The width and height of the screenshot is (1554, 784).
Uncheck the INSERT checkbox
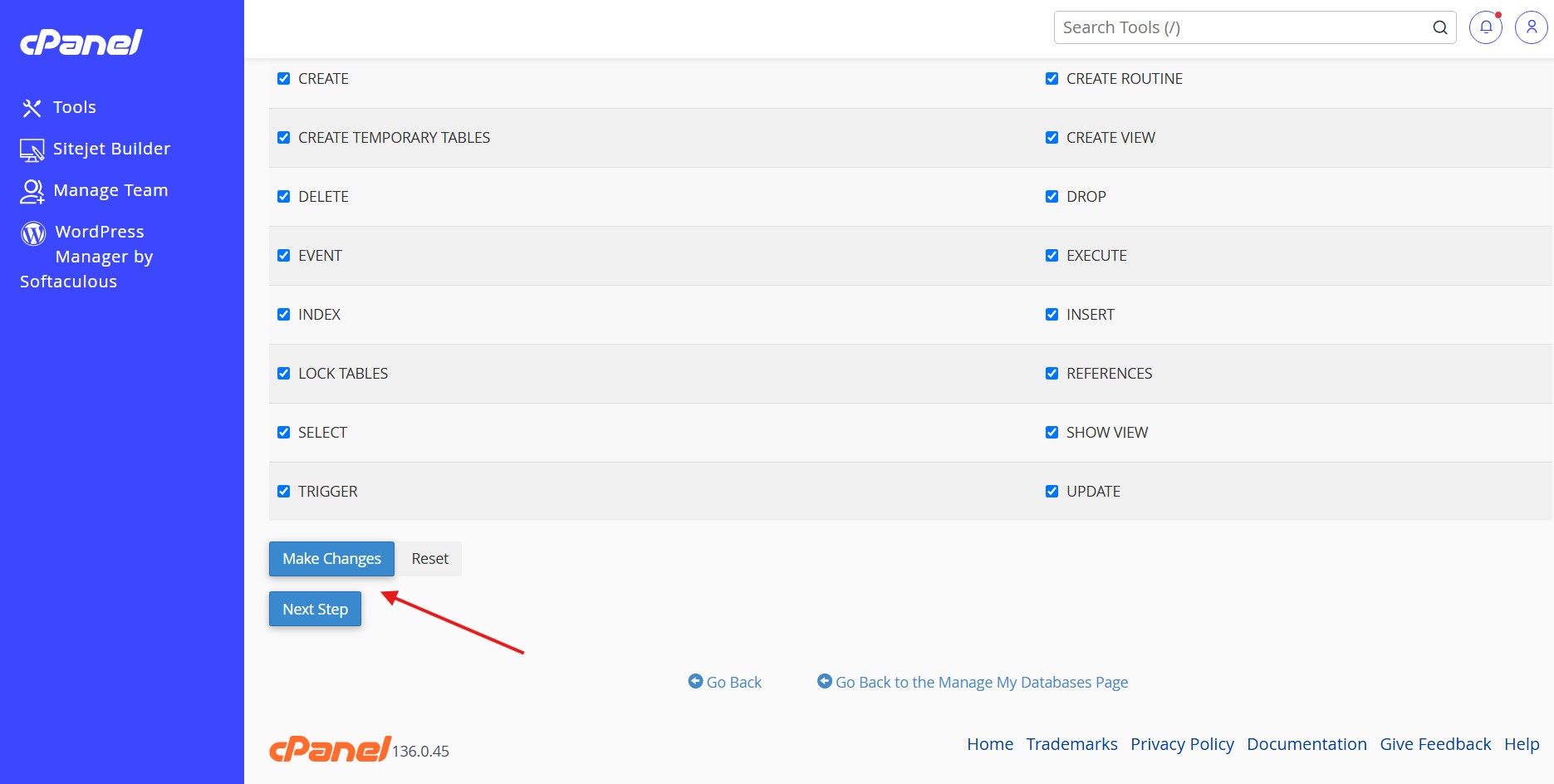click(1052, 315)
